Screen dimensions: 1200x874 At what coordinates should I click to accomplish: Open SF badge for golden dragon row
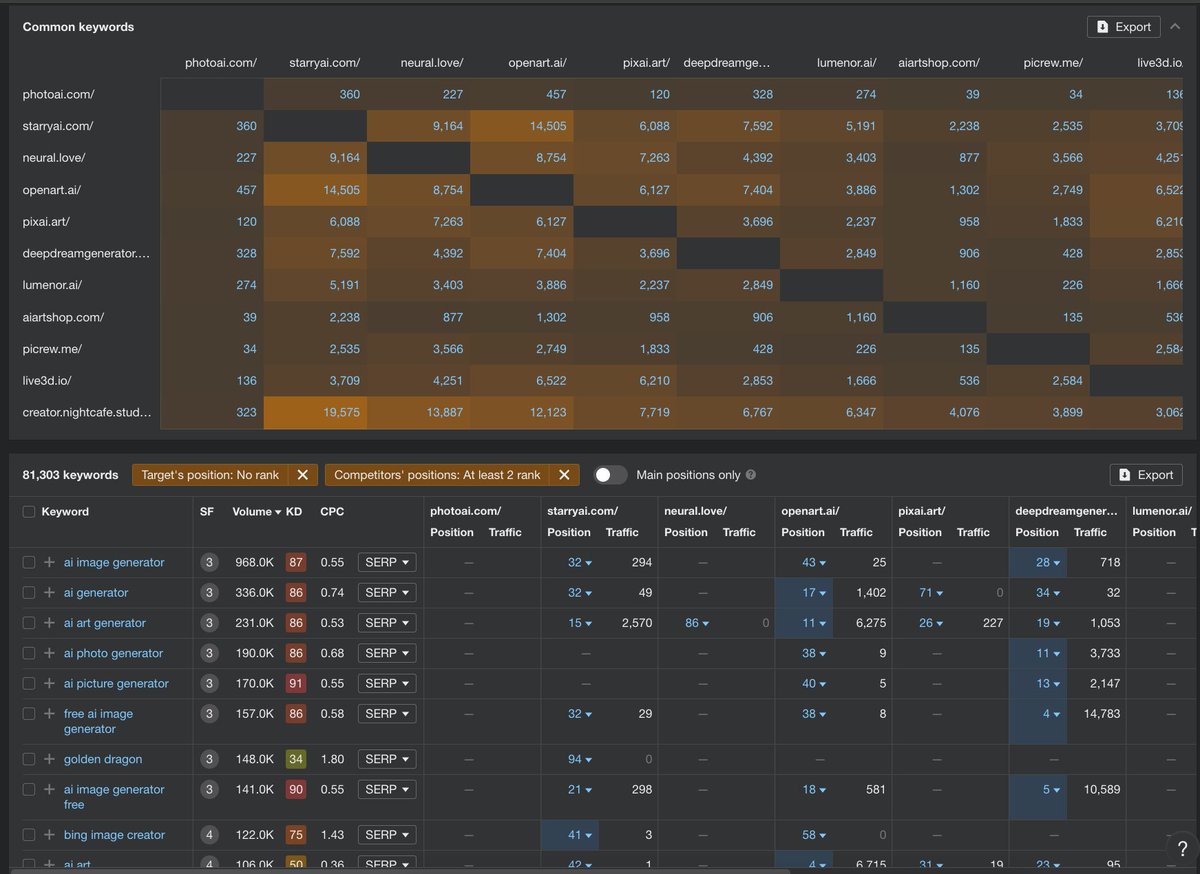point(209,759)
